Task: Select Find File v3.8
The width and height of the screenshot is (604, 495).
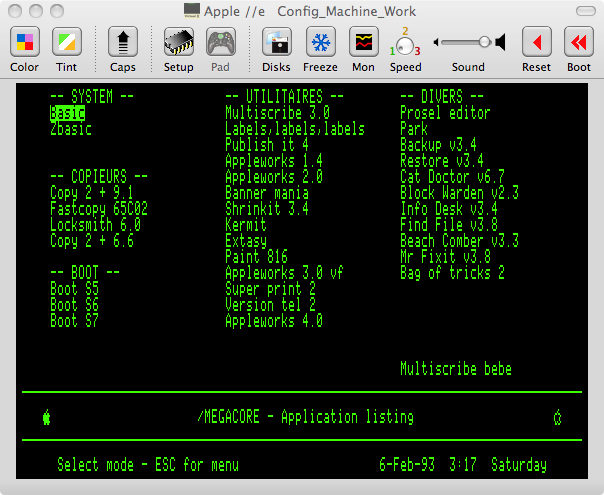Action: coord(449,225)
